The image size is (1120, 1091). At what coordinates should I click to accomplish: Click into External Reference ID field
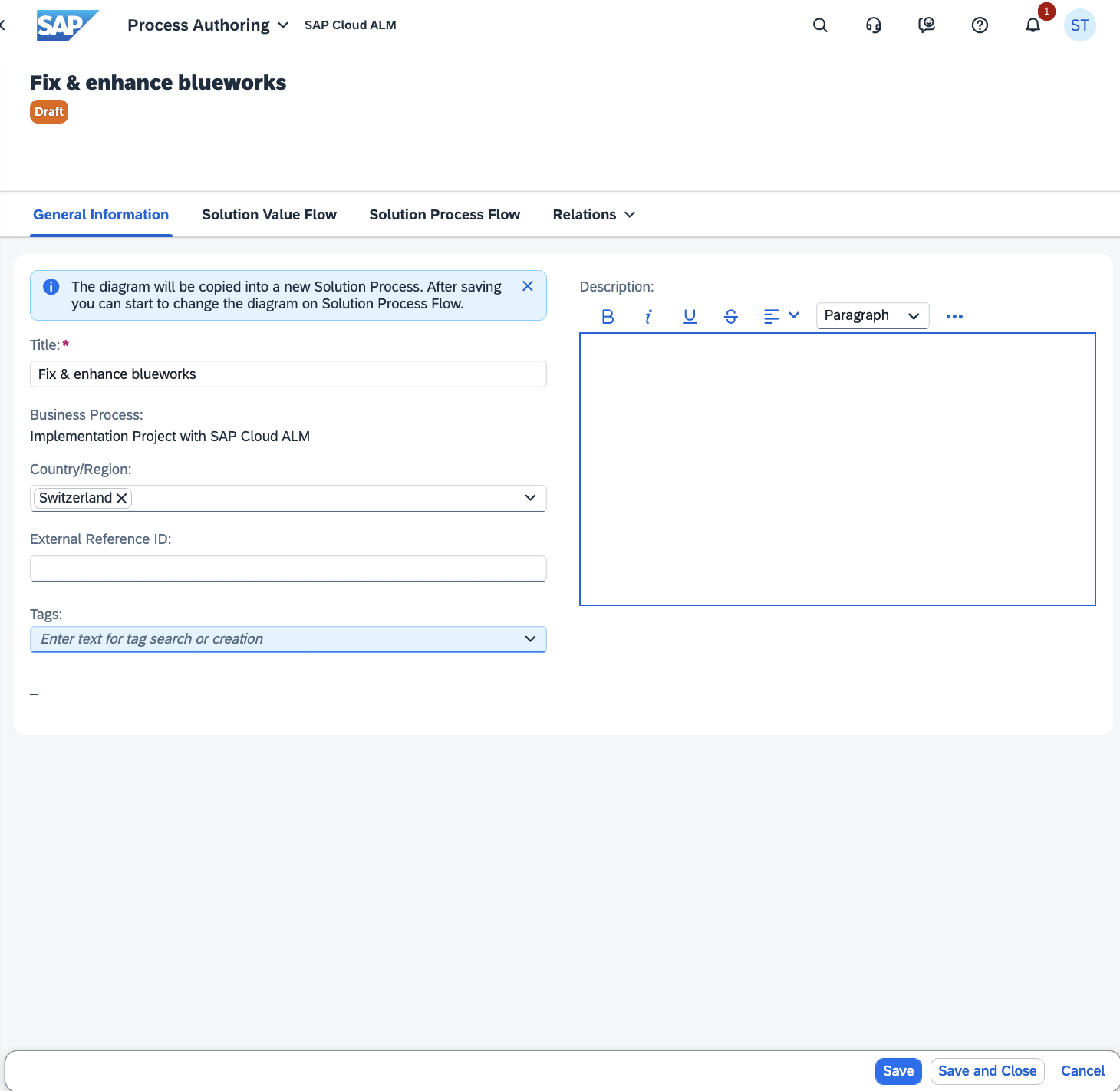(288, 569)
